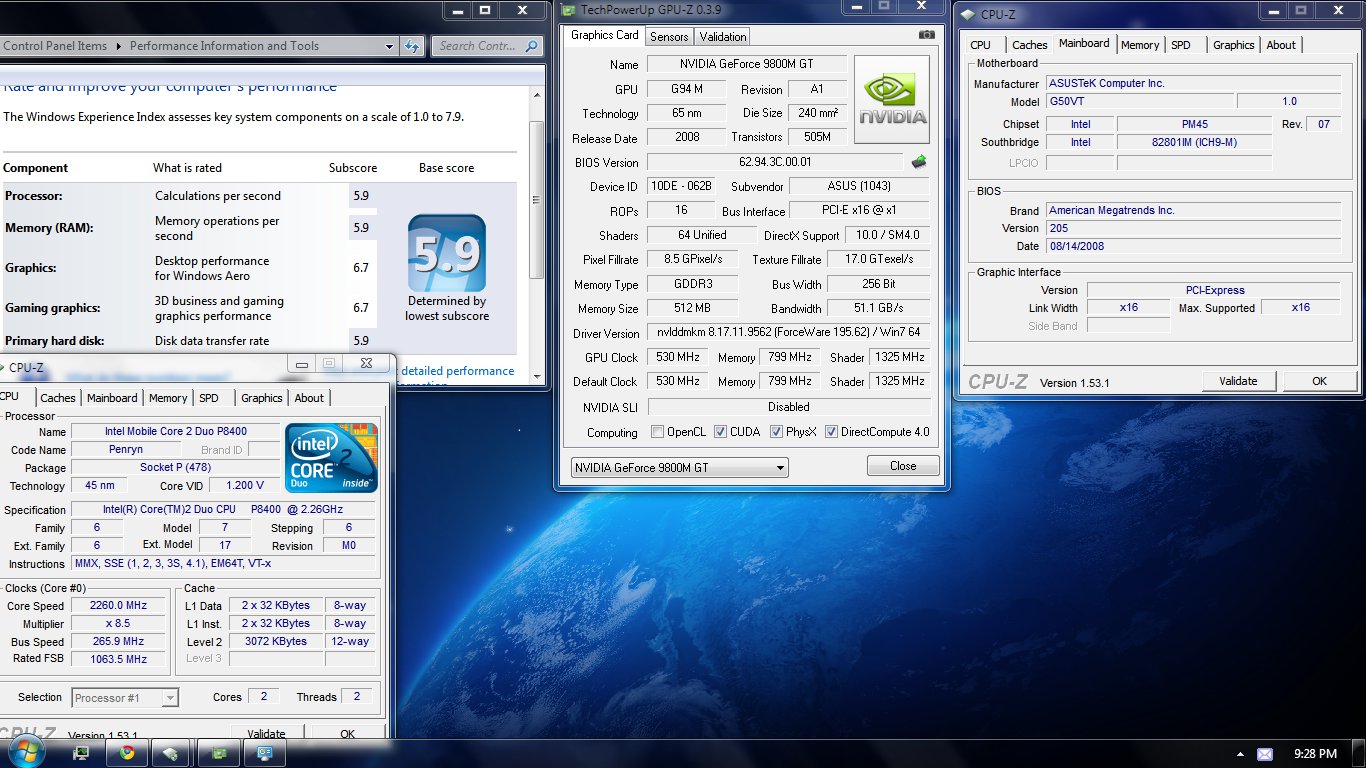Expand the Control Panel address bar history dropdown

point(390,46)
